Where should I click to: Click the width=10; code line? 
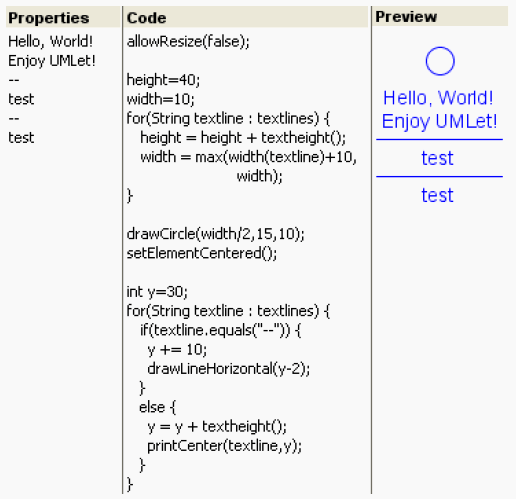(160, 99)
